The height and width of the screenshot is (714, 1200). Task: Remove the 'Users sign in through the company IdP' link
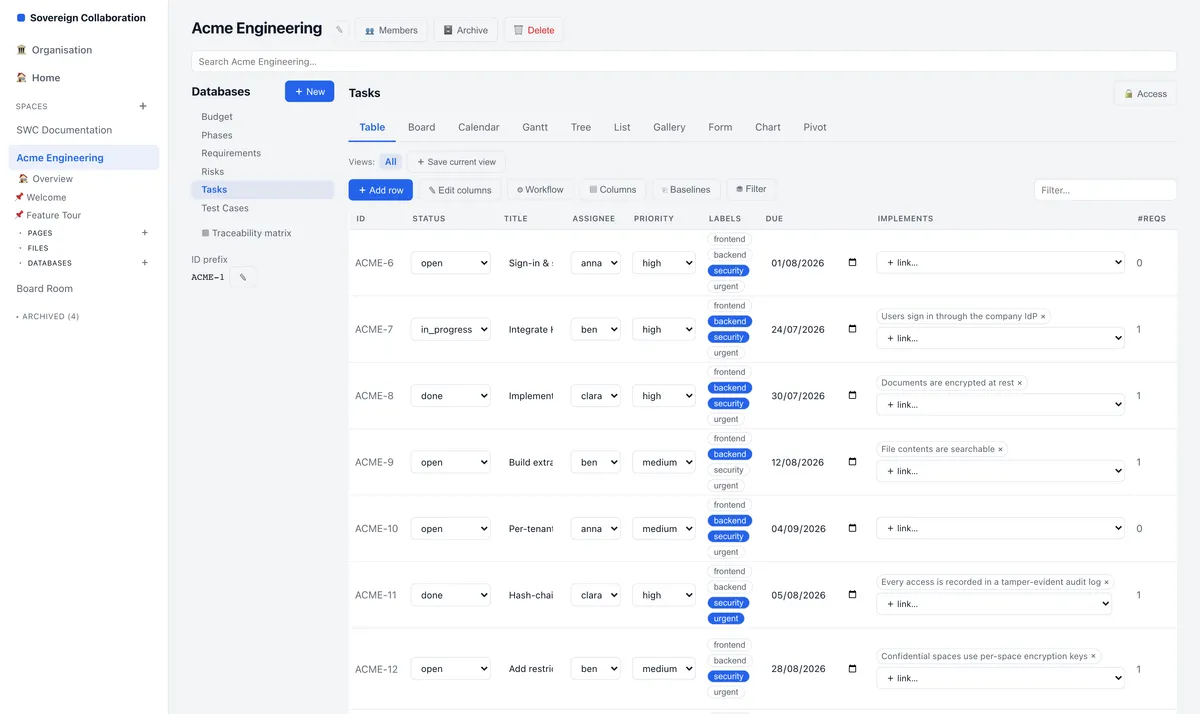(x=1043, y=316)
